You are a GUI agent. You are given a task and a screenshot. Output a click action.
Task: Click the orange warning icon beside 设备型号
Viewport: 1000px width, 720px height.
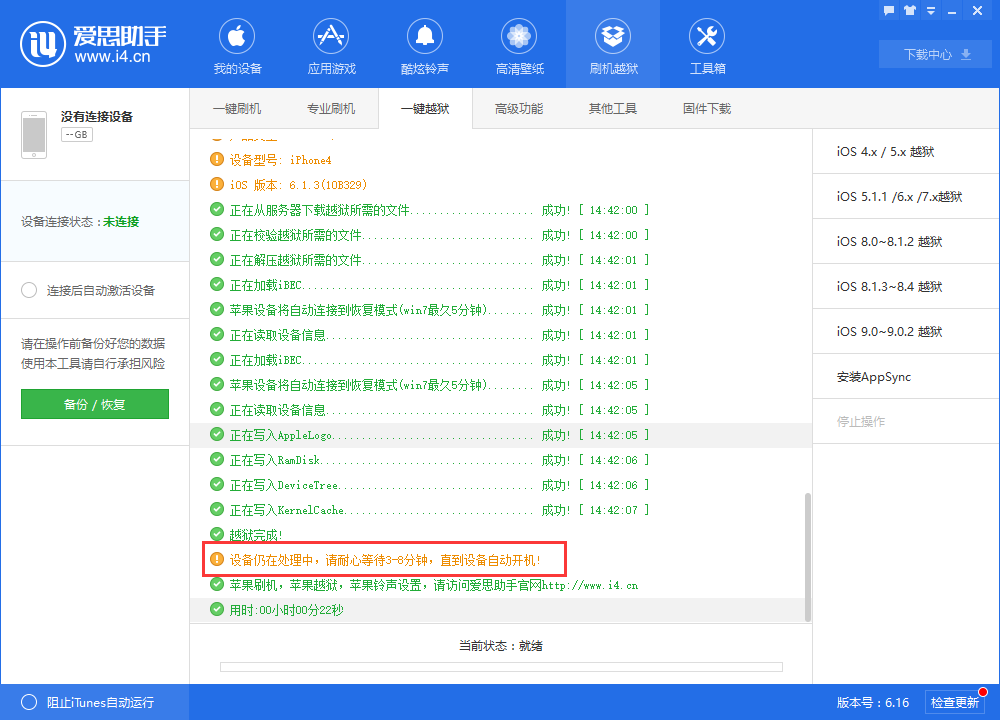click(x=217, y=159)
